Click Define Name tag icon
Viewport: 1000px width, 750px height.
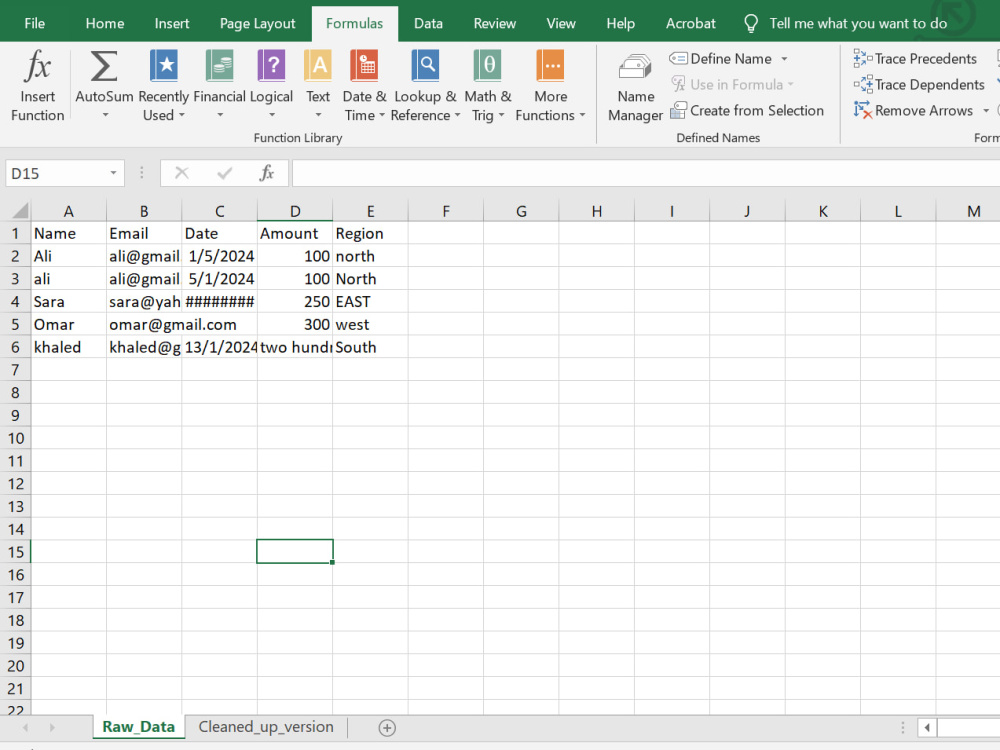pos(678,59)
